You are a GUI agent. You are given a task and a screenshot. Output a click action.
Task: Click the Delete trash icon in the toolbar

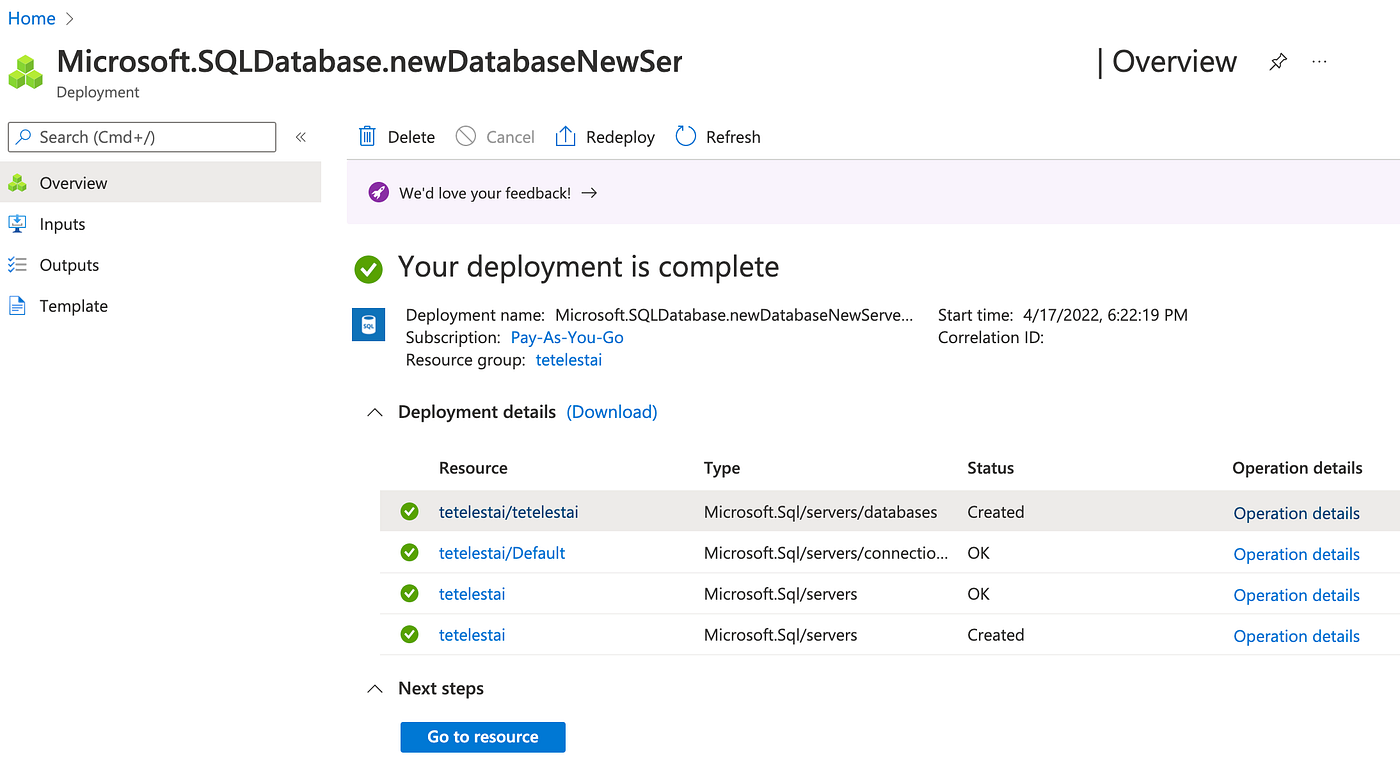click(x=369, y=136)
